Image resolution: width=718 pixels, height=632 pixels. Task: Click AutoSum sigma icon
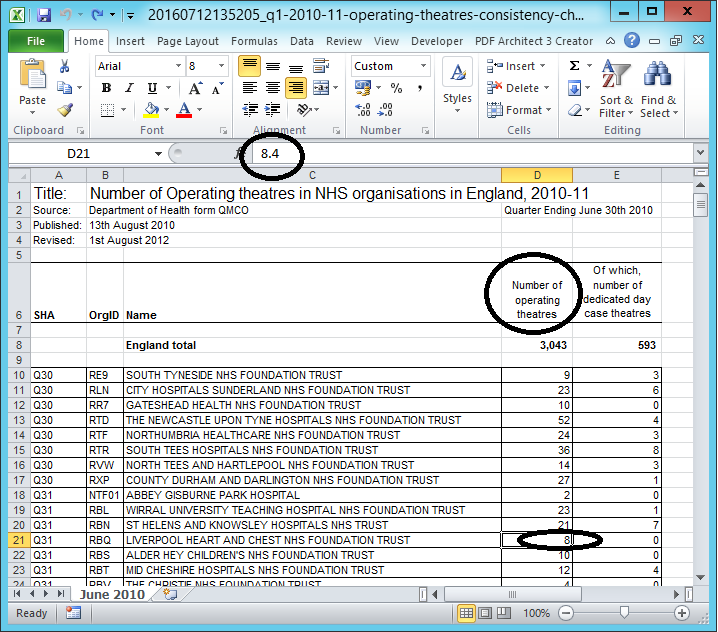(574, 66)
